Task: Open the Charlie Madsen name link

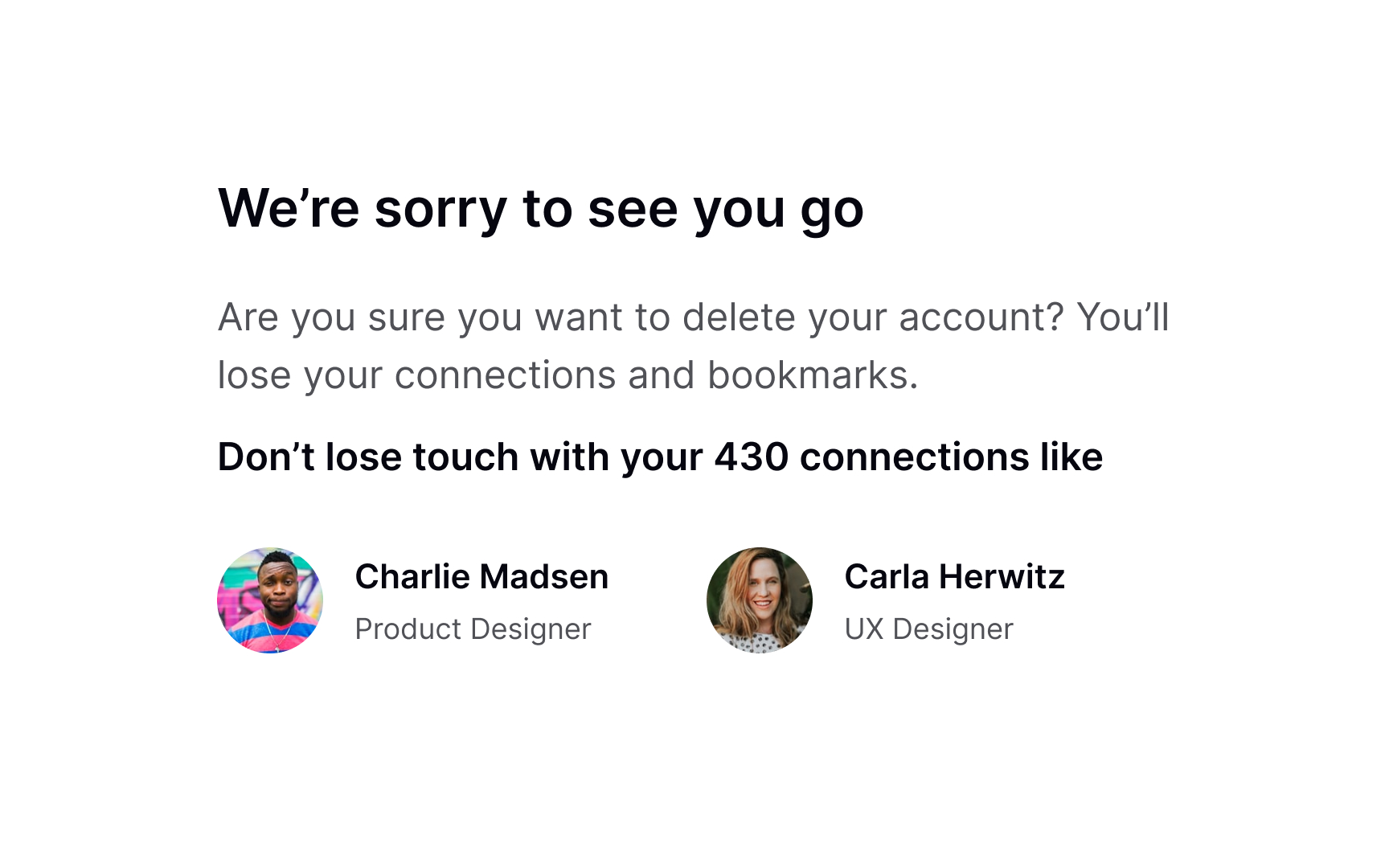Action: point(481,577)
